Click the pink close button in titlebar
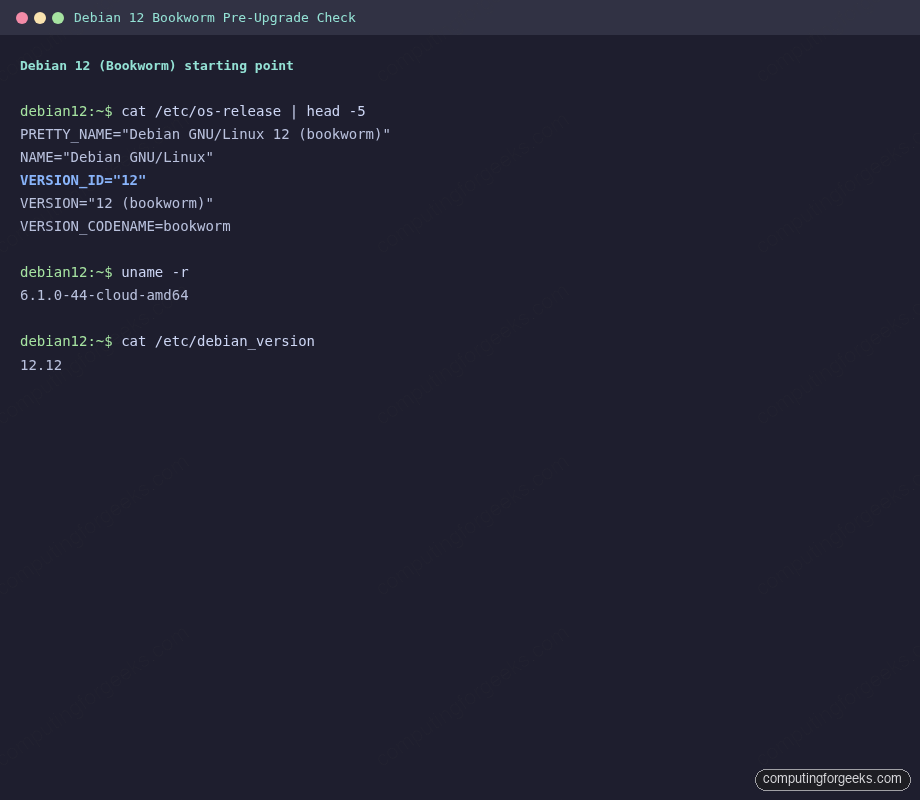 pos(22,17)
